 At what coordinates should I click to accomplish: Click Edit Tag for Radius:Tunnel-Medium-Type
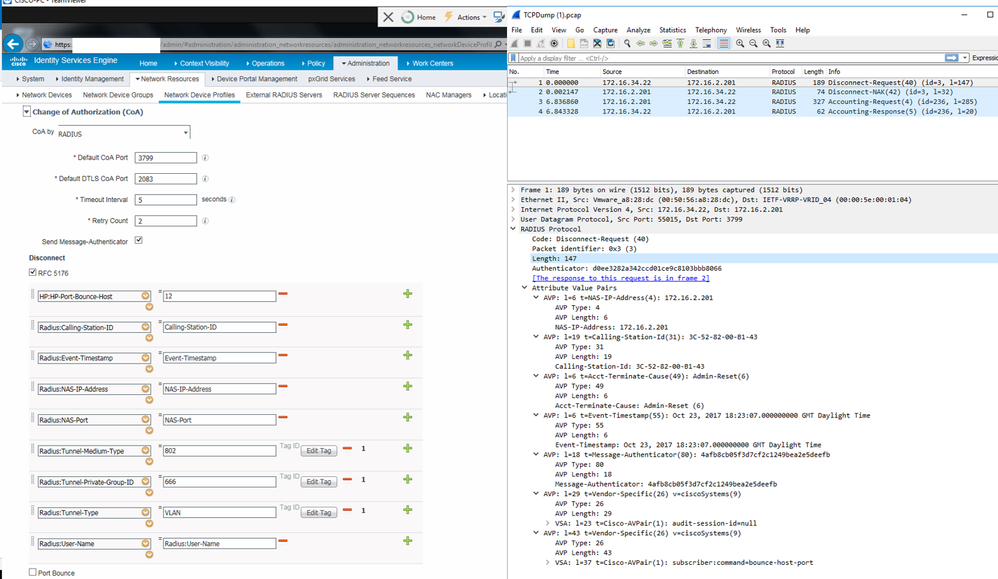(319, 450)
